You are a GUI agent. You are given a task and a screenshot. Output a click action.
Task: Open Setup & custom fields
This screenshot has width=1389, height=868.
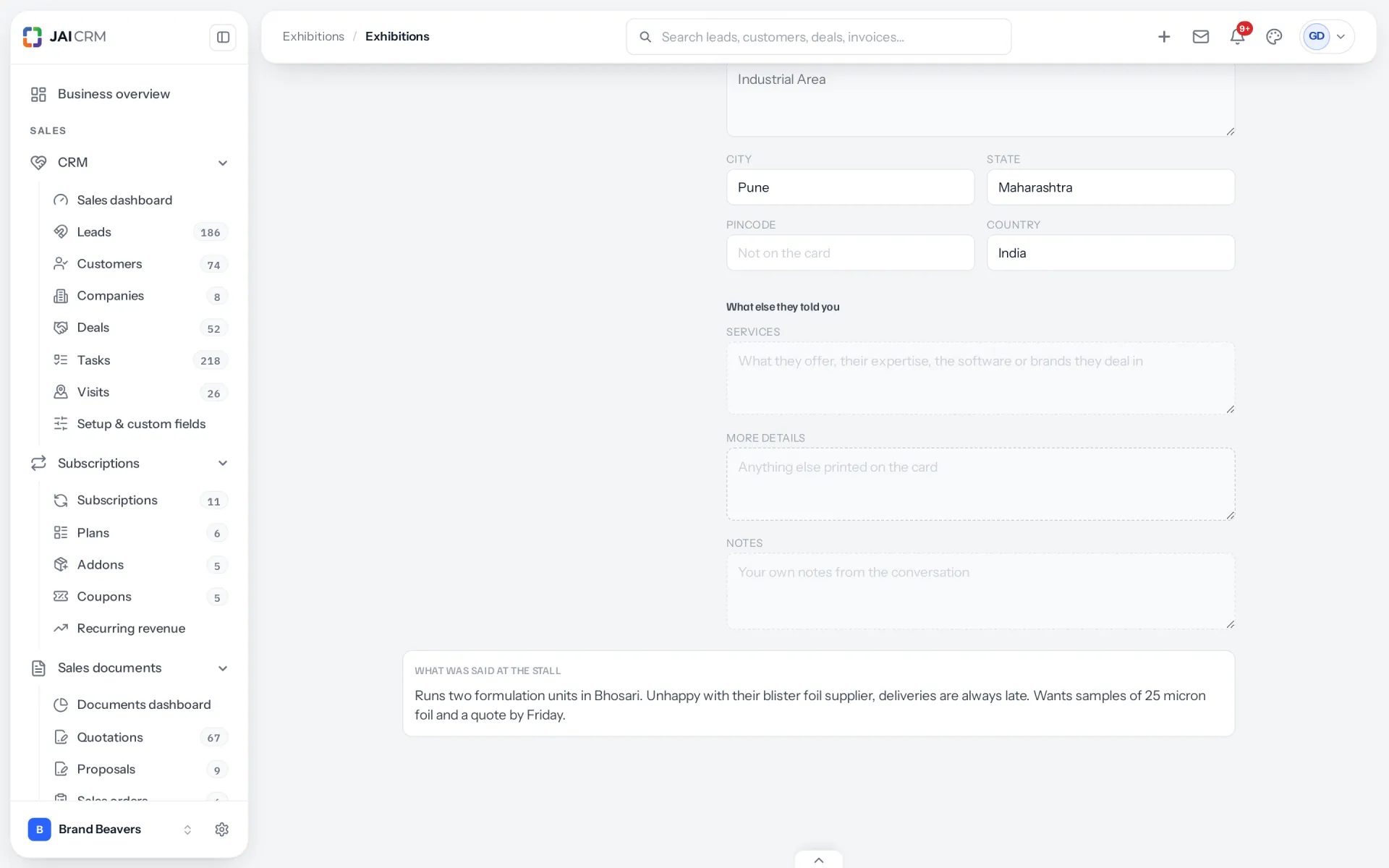140,424
